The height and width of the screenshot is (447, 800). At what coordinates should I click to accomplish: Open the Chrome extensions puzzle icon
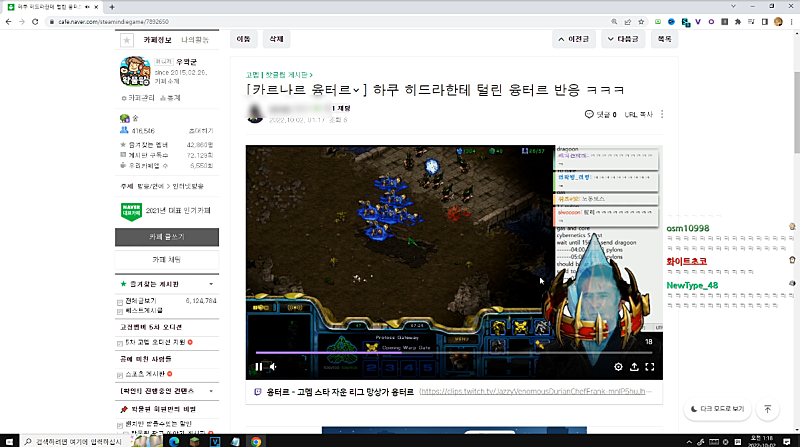738,22
